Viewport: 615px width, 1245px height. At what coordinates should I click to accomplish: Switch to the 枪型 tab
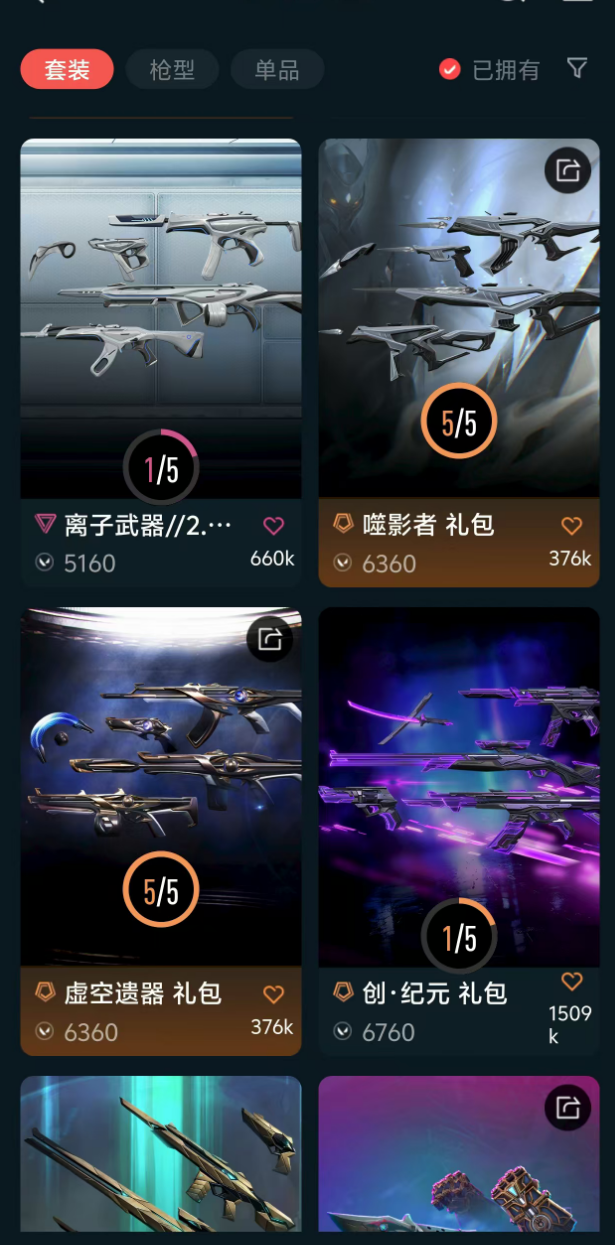(x=172, y=70)
